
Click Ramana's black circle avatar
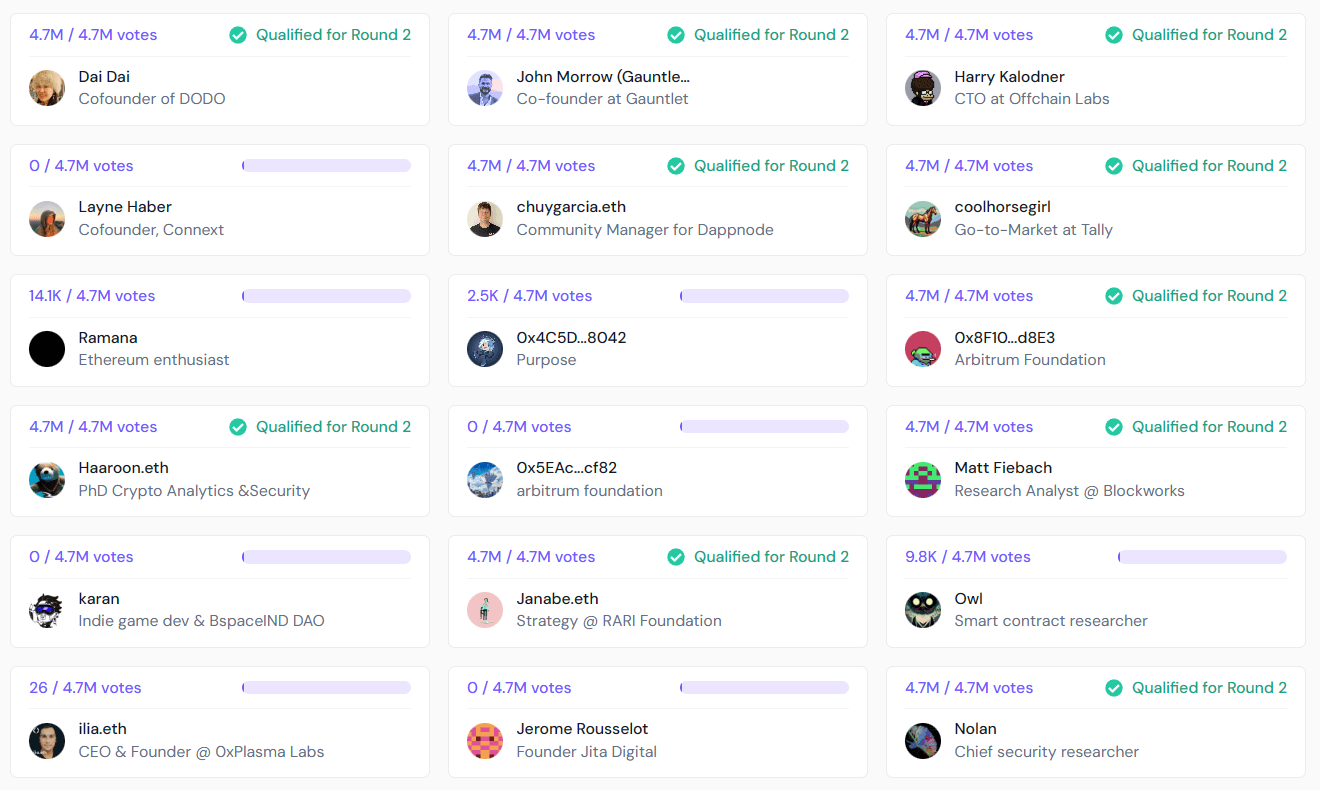pyautogui.click(x=46, y=349)
